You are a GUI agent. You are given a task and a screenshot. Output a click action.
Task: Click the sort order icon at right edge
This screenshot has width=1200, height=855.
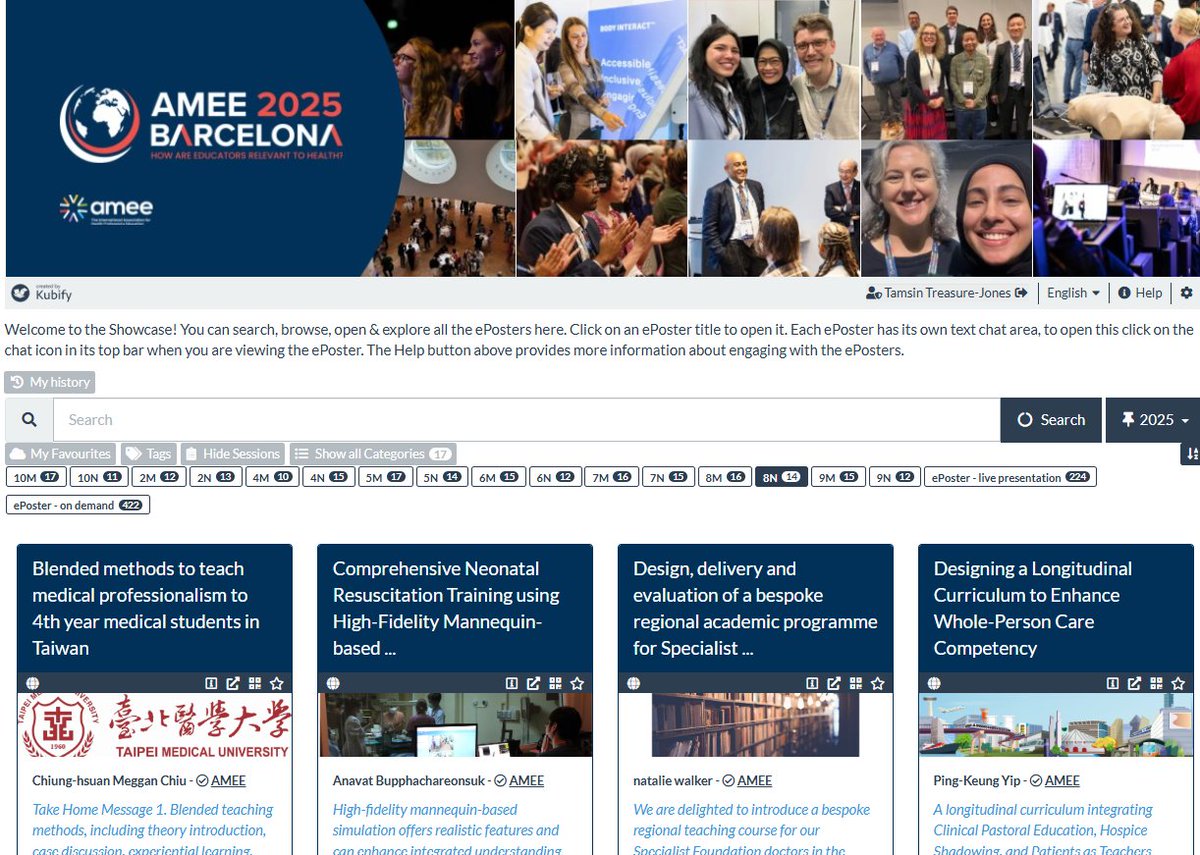point(1191,454)
